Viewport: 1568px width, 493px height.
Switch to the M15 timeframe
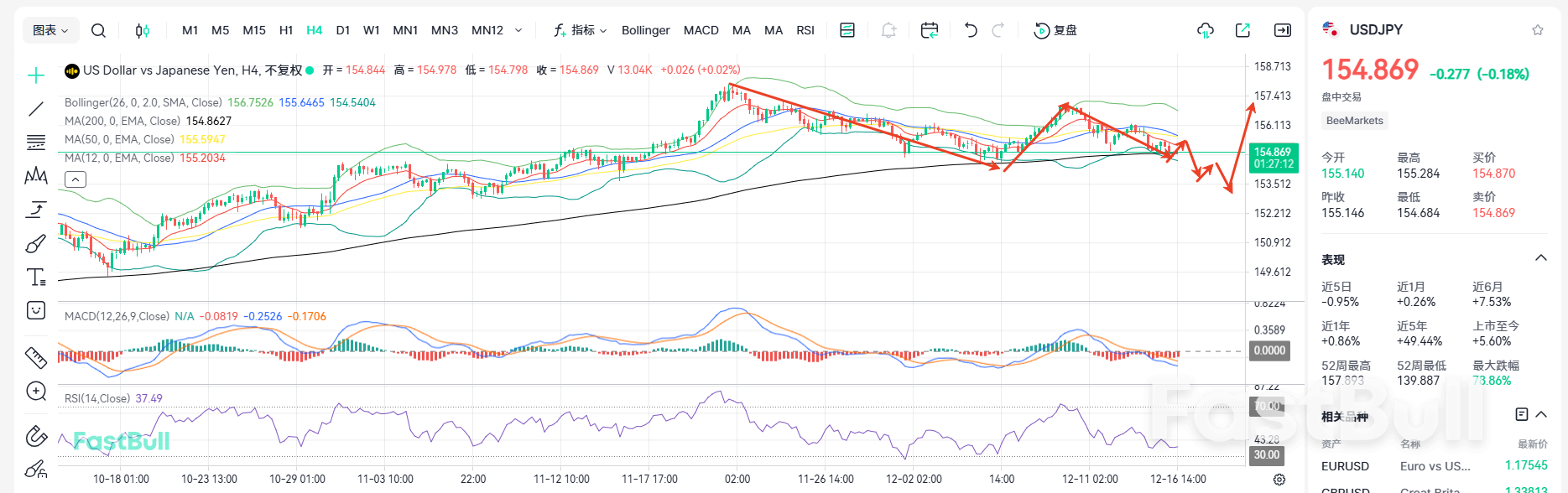point(253,31)
